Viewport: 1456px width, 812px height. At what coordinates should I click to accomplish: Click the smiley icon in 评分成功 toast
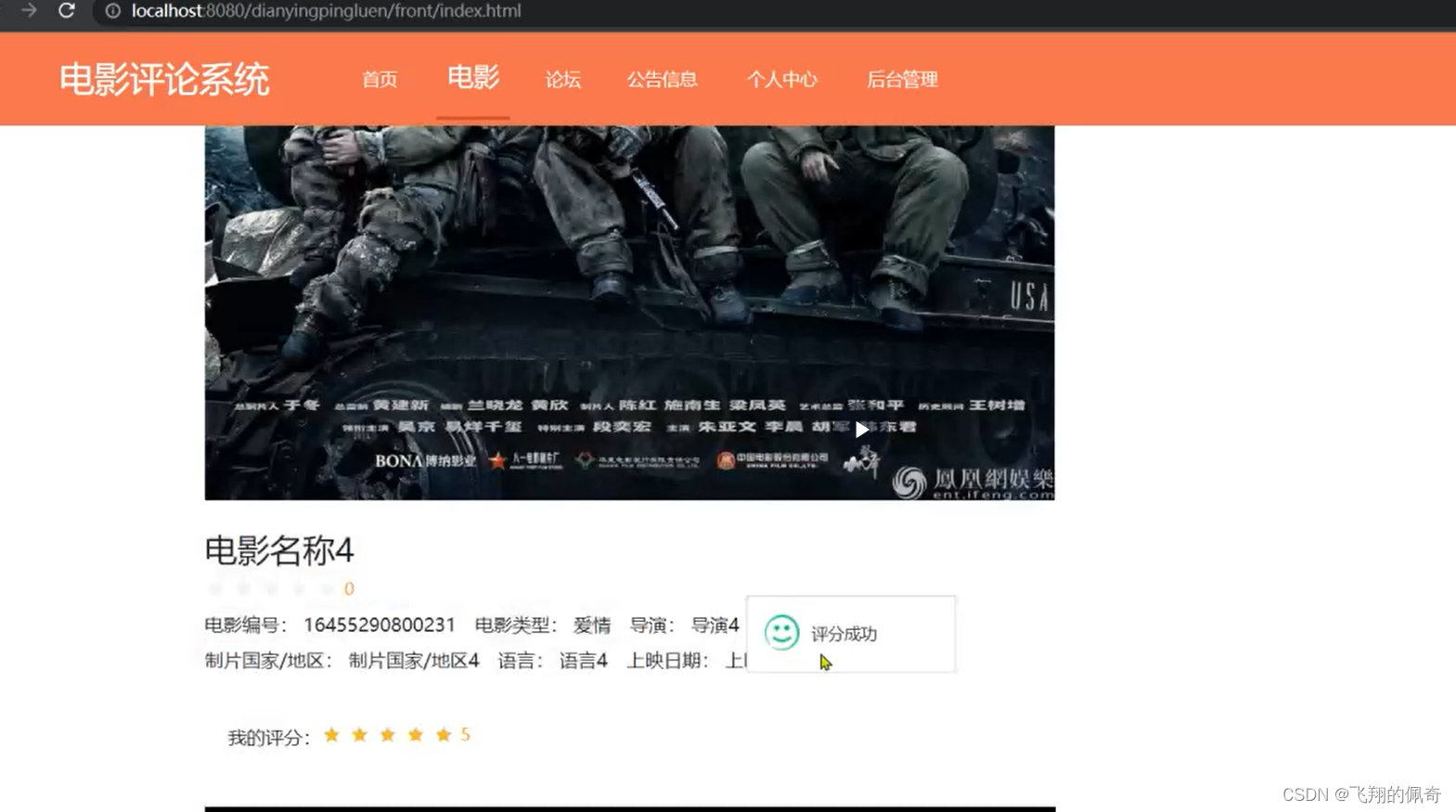(x=781, y=633)
